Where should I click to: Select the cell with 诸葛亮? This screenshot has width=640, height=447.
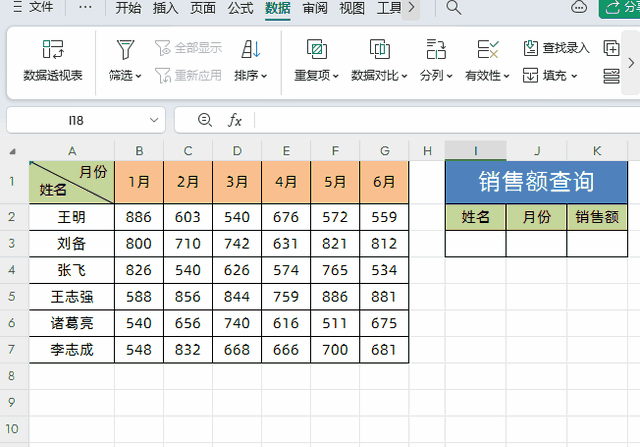pos(72,323)
